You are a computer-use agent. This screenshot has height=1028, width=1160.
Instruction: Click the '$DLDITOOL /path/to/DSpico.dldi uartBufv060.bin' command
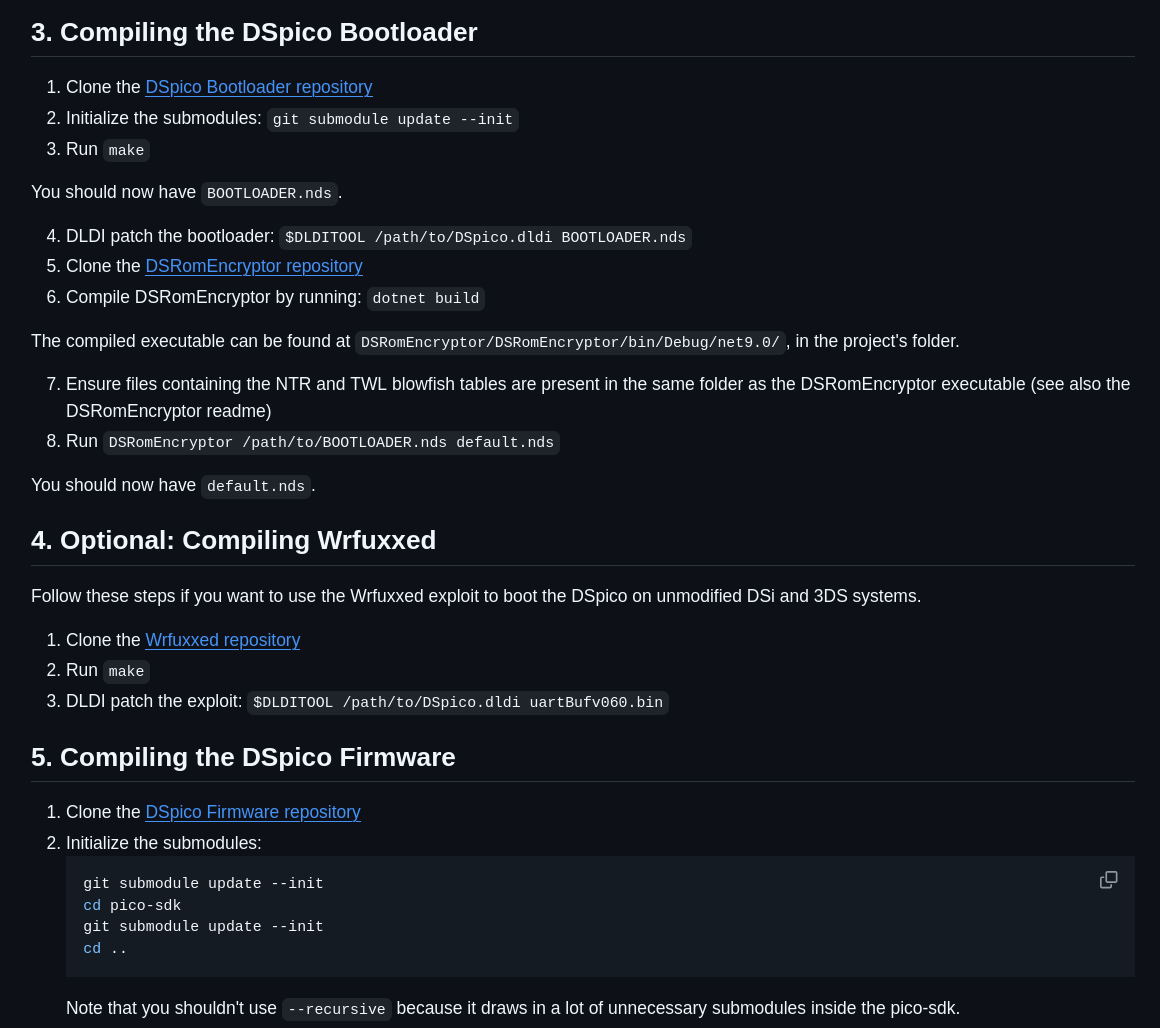click(458, 703)
